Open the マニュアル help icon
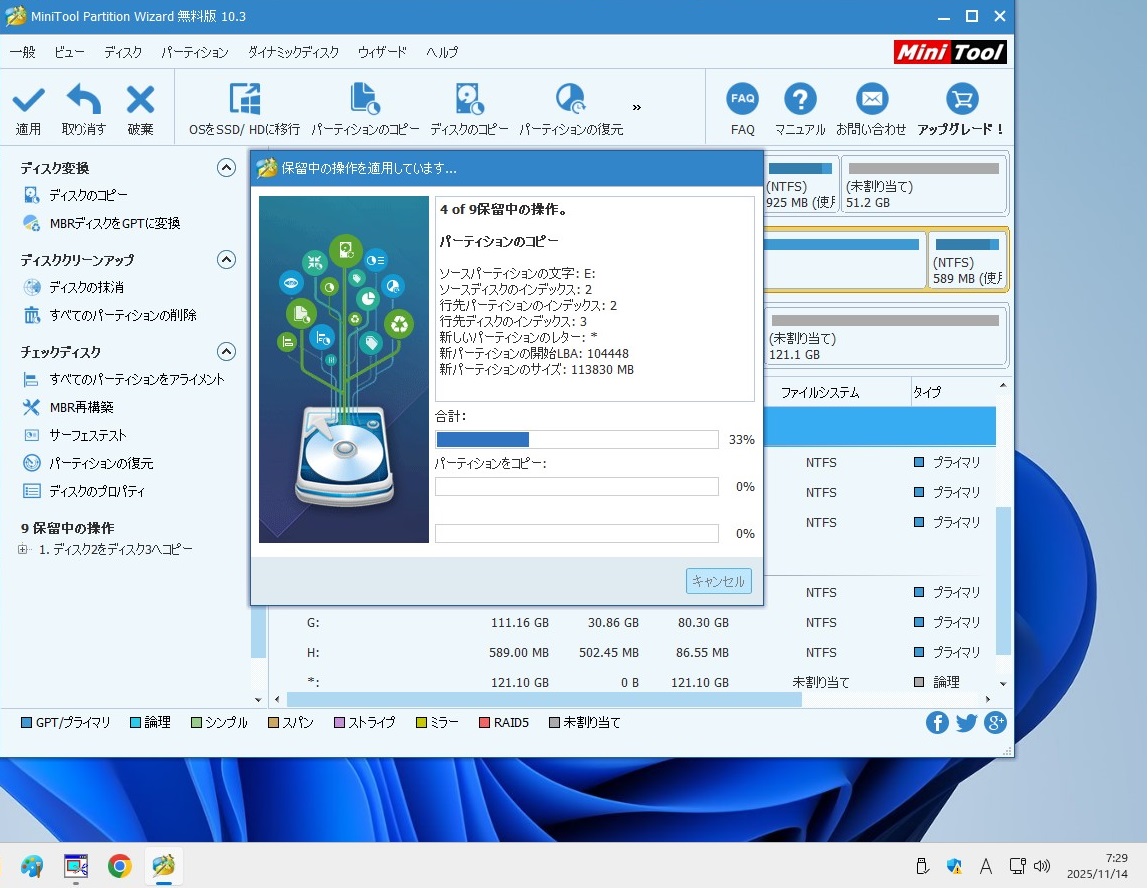 [800, 100]
